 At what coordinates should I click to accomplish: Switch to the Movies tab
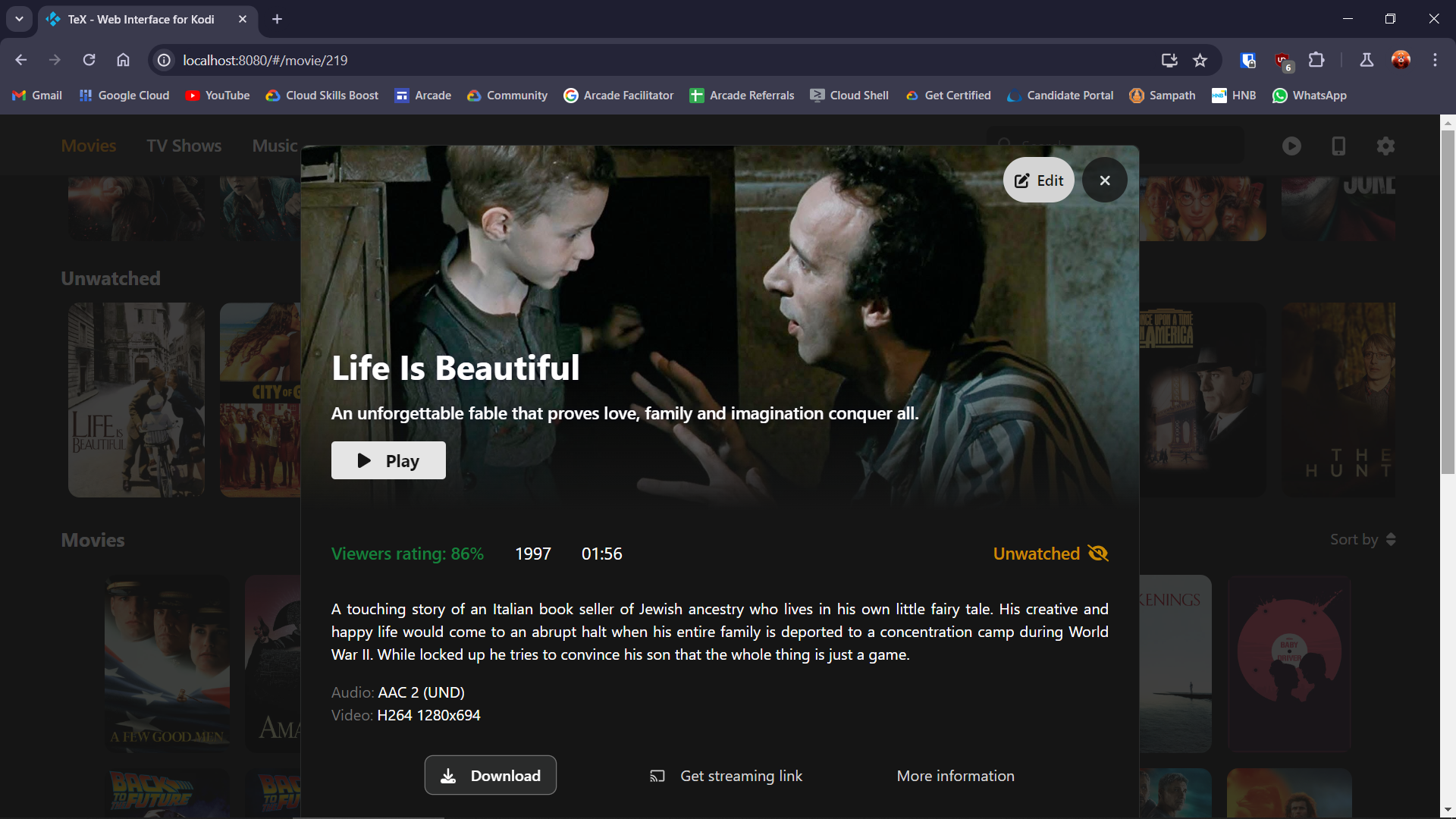[89, 146]
